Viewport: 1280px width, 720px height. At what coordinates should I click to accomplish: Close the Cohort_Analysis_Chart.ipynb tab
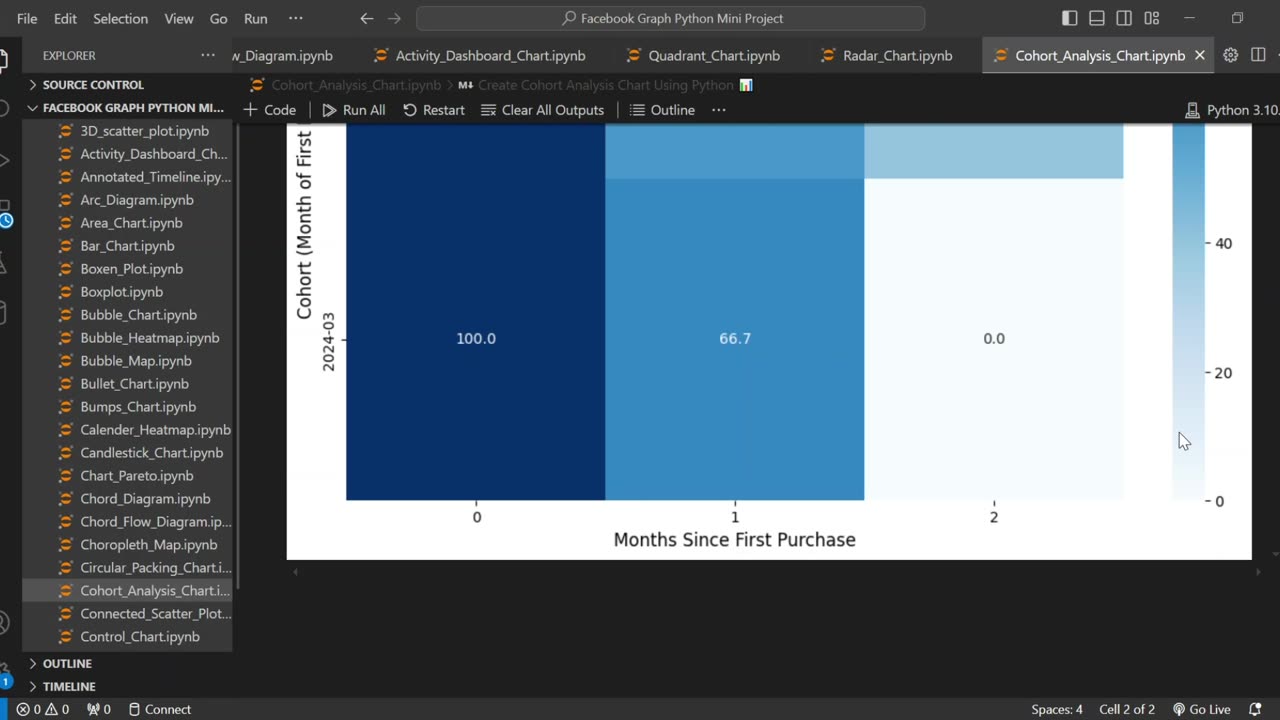[1200, 55]
